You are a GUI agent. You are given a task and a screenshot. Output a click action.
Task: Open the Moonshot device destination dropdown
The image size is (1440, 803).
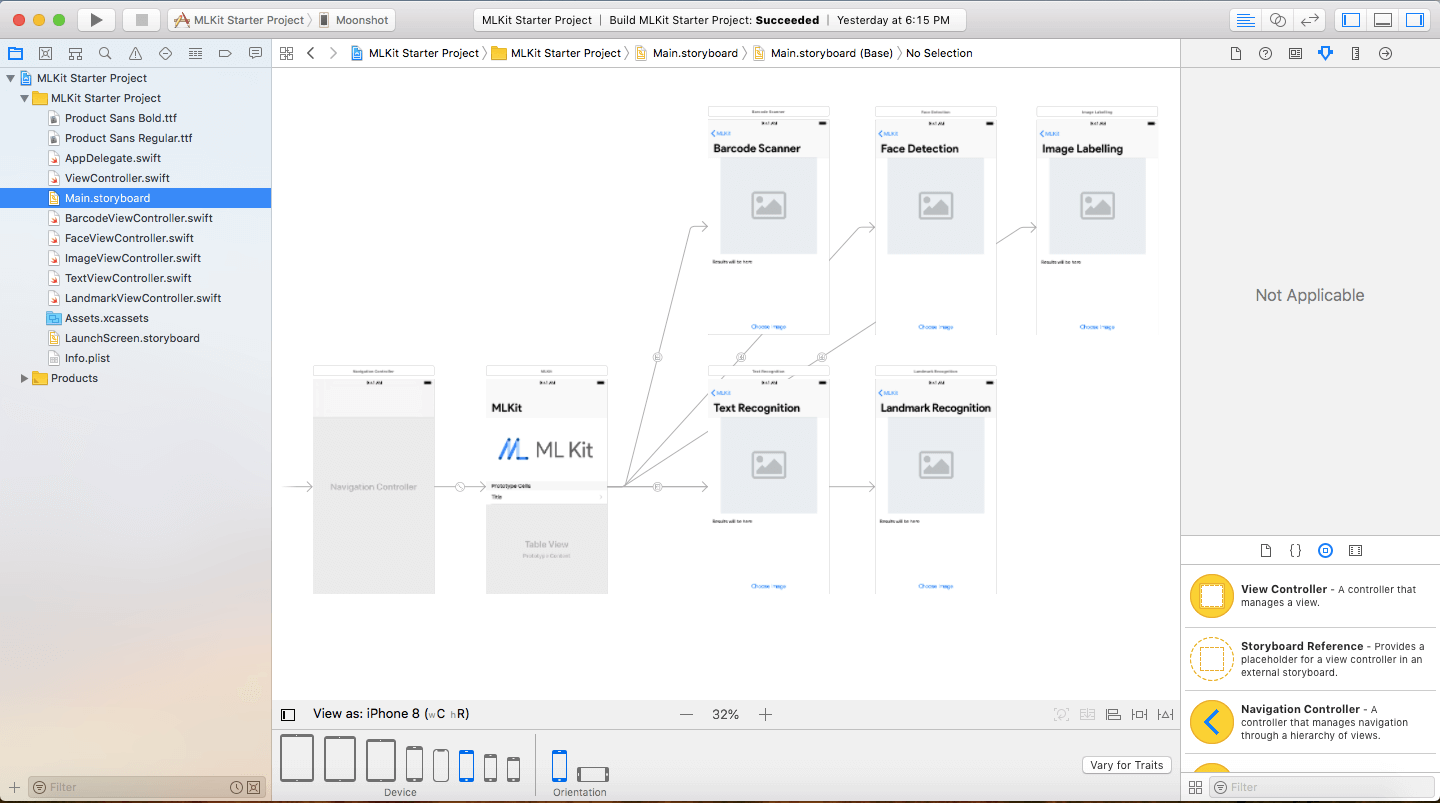[x=355, y=20]
